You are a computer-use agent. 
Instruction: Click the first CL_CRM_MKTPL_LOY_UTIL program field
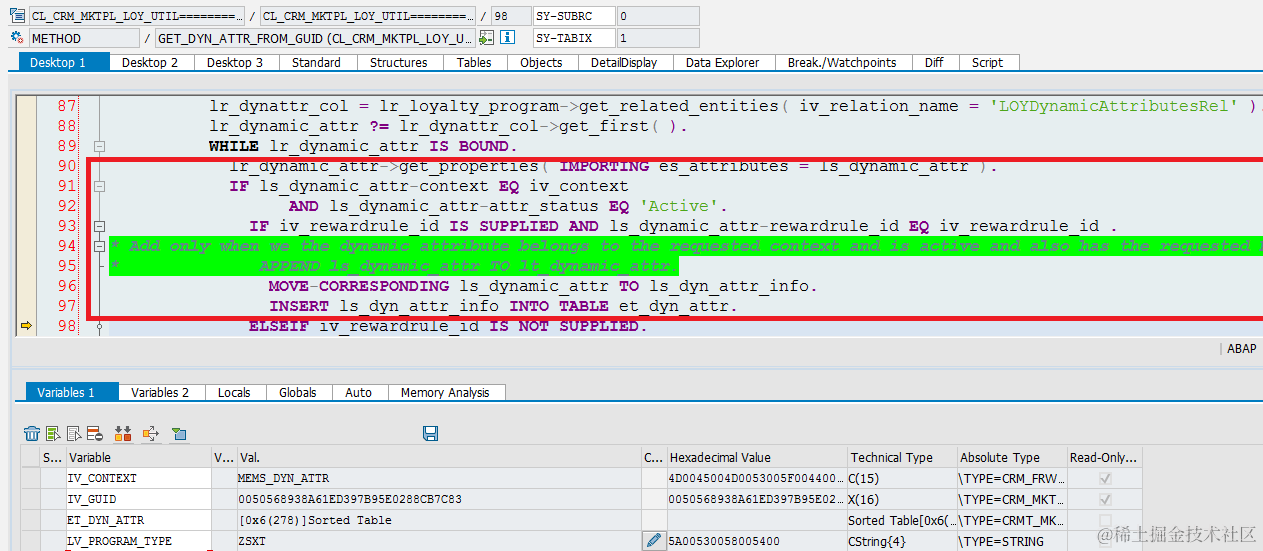pyautogui.click(x=136, y=16)
